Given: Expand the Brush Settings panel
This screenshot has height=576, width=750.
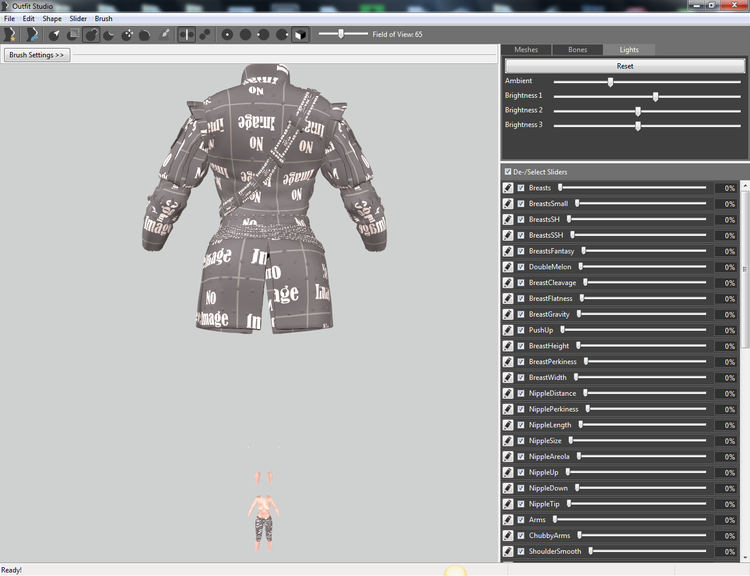Looking at the screenshot, I should point(37,55).
